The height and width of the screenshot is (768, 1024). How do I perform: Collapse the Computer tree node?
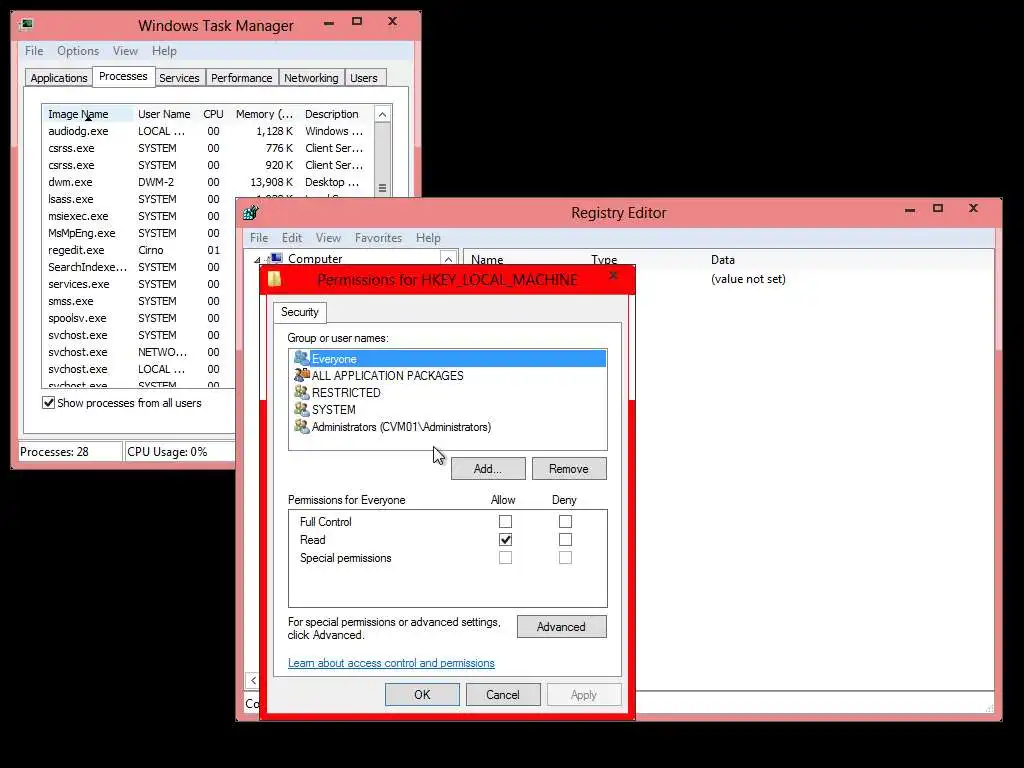[x=257, y=260]
